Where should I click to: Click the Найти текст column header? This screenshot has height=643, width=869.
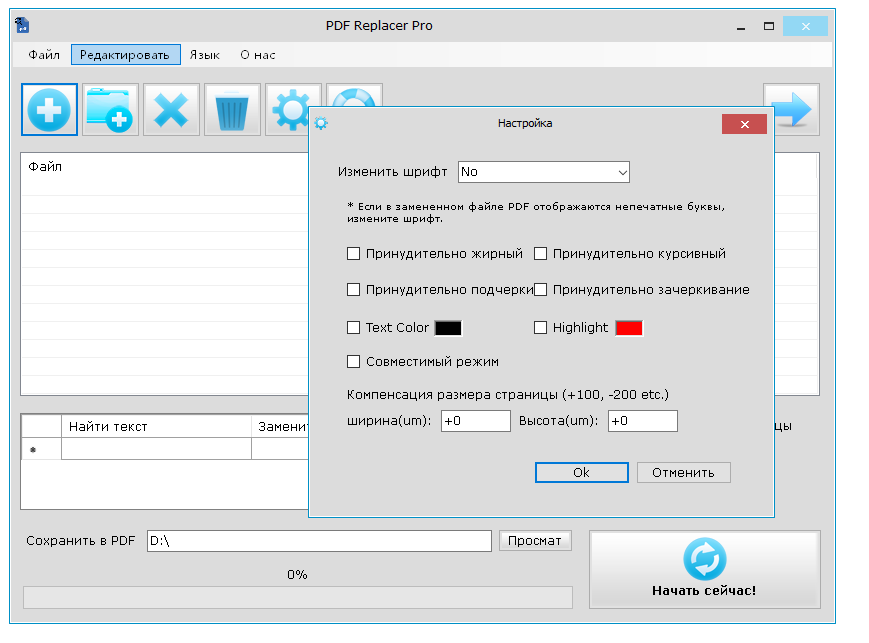[156, 426]
